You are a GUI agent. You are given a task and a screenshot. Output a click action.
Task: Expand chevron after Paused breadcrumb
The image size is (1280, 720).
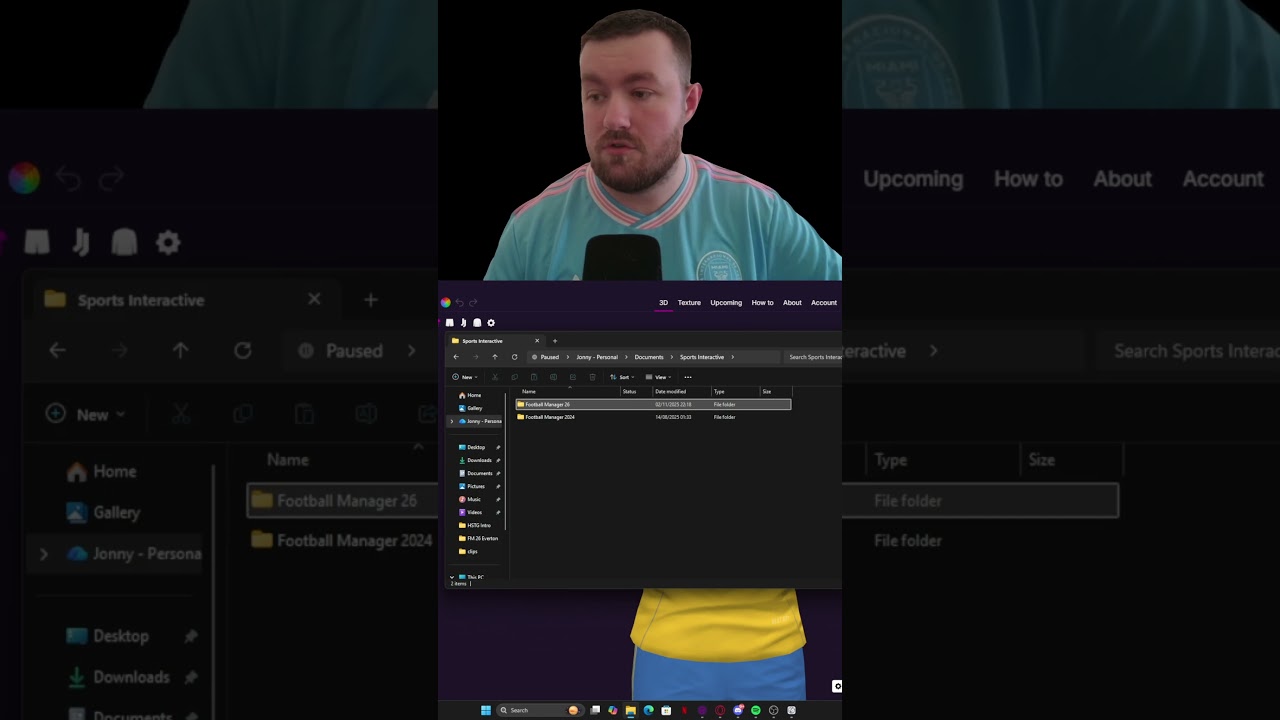(x=567, y=357)
